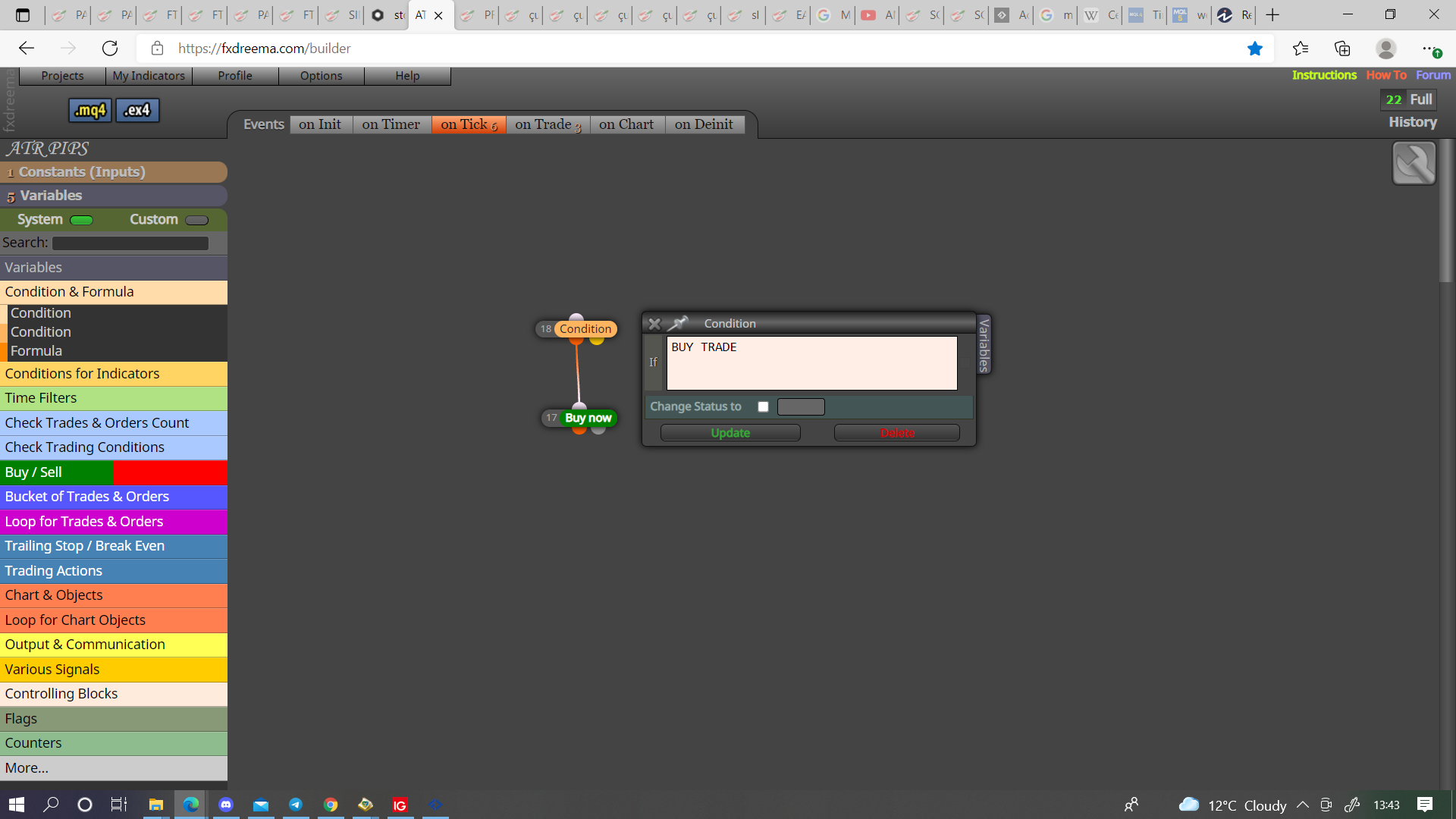Download the .mq4 source file
The height and width of the screenshot is (819, 1456).
point(90,110)
